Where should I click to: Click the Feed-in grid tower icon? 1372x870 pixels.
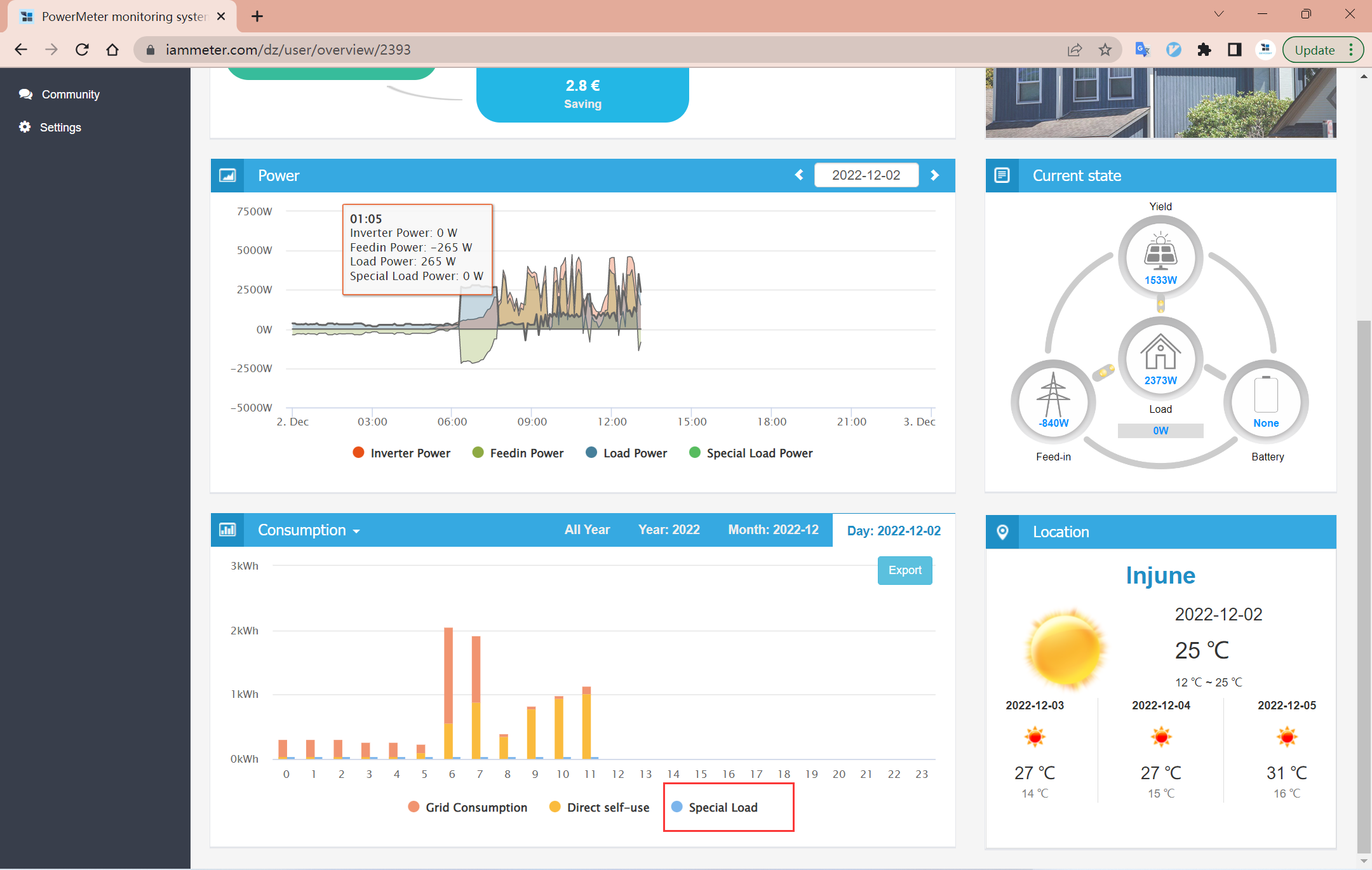point(1053,395)
